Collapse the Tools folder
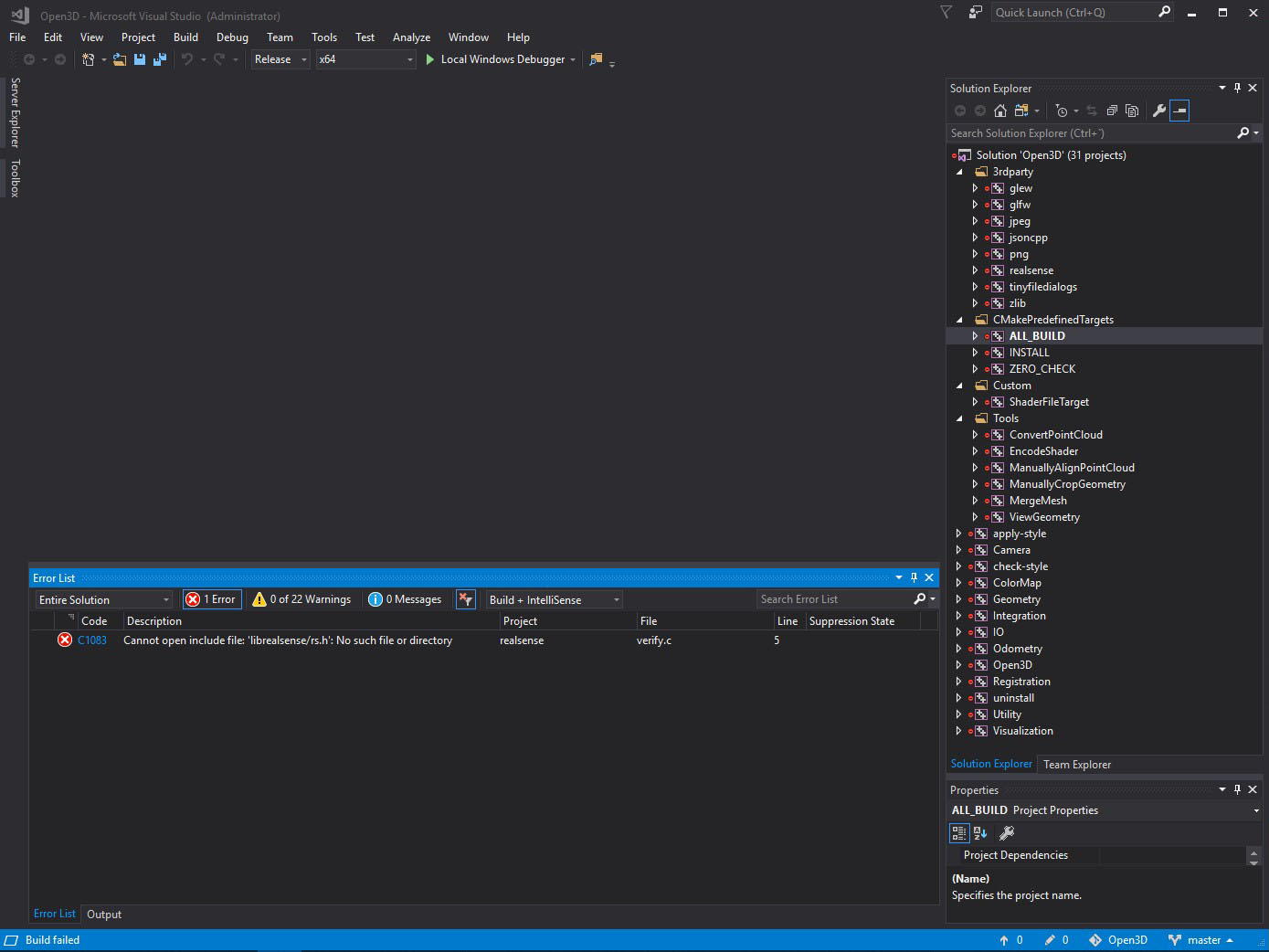The image size is (1269, 952). (x=959, y=418)
